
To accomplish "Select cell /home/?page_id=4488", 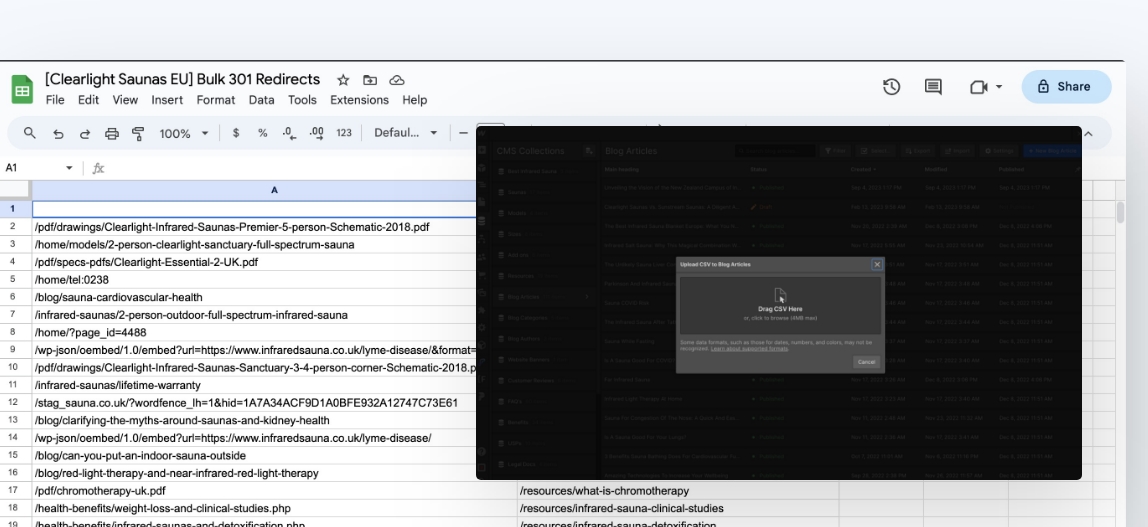I will pyautogui.click(x=254, y=332).
